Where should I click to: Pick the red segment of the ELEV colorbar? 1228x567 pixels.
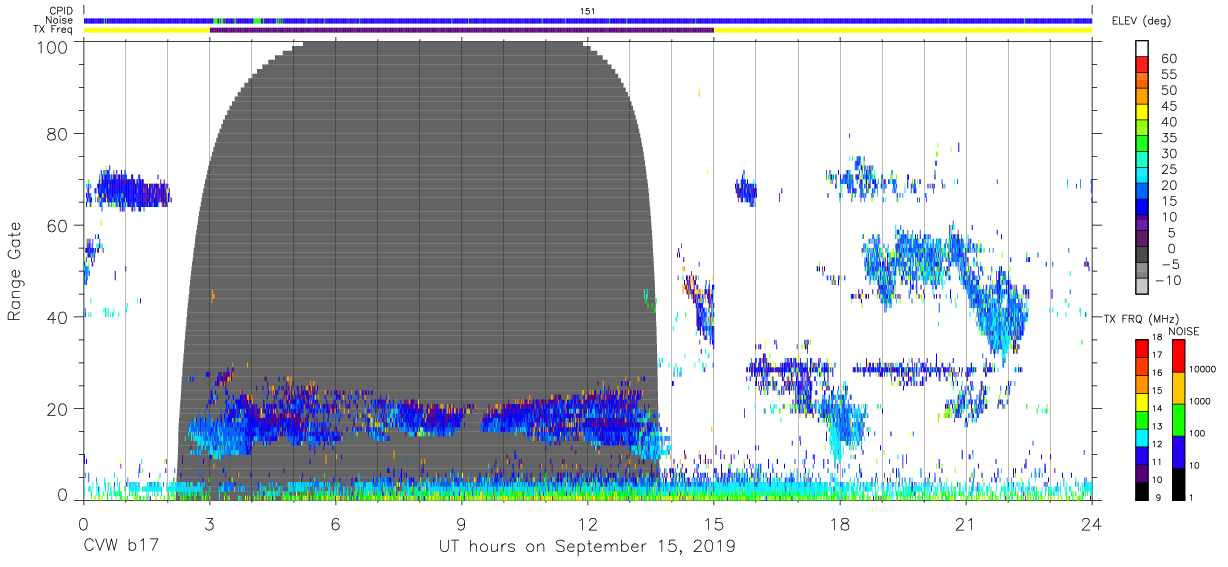pyautogui.click(x=1142, y=65)
